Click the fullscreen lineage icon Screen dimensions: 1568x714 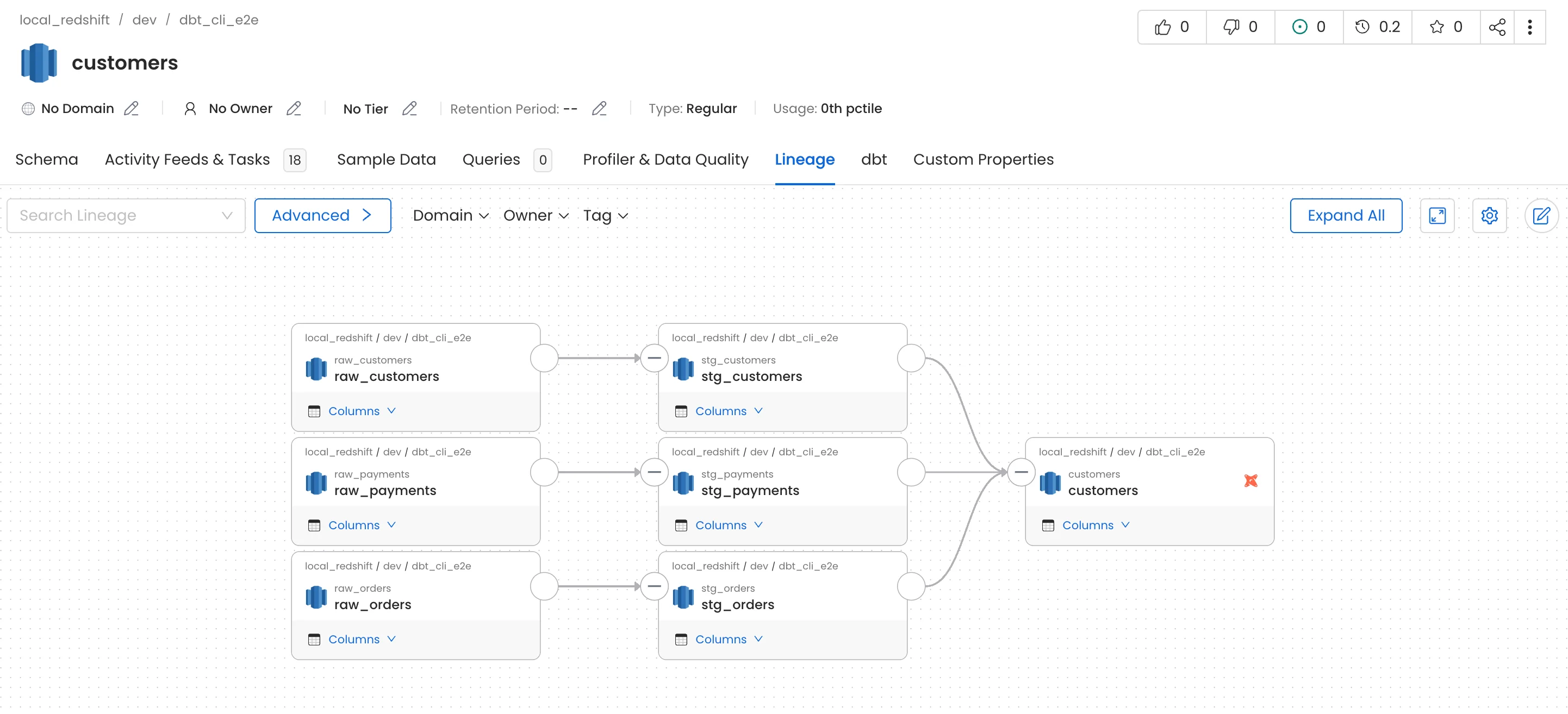pyautogui.click(x=1436, y=215)
